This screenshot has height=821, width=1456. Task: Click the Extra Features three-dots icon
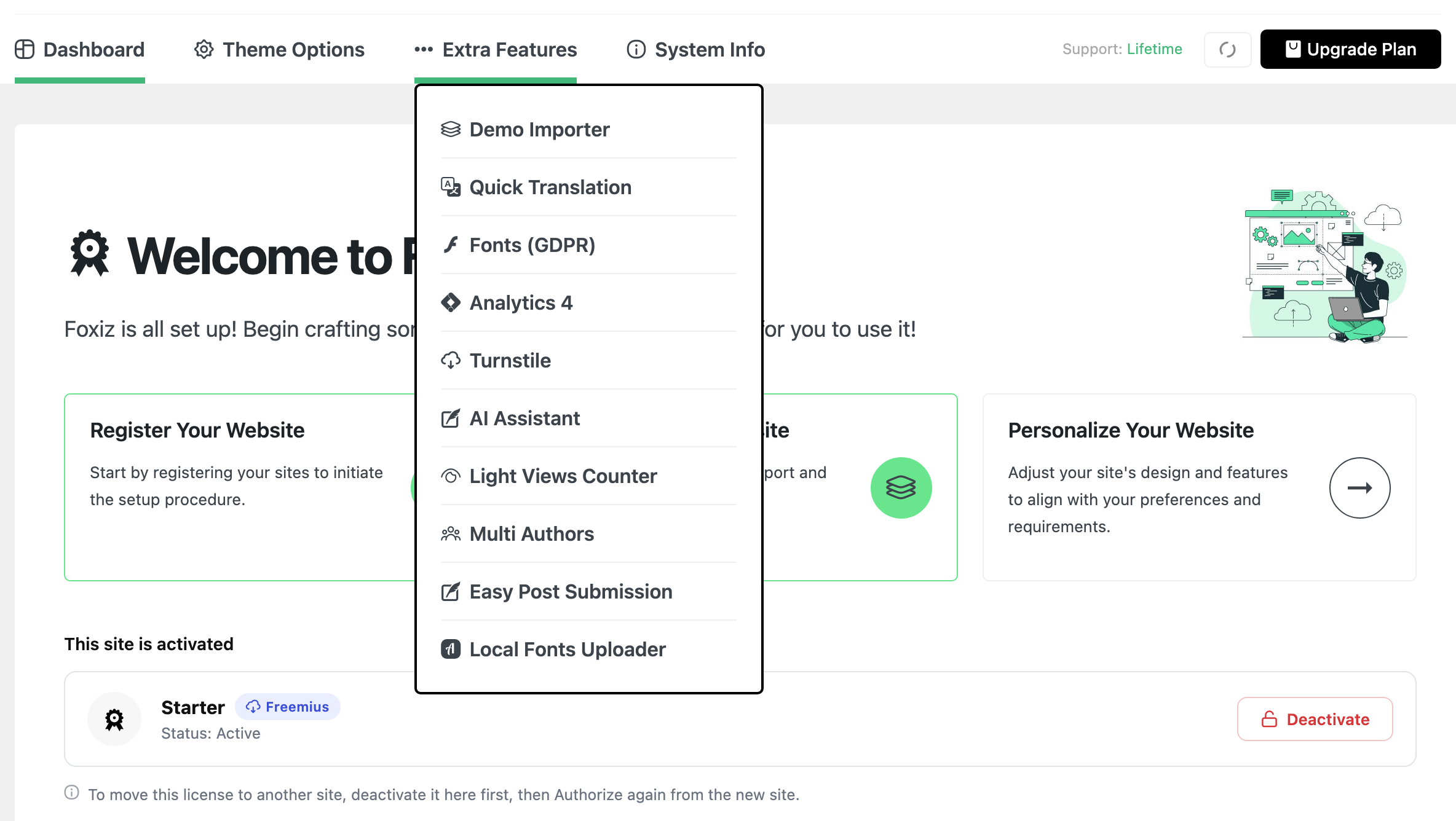pyautogui.click(x=424, y=49)
